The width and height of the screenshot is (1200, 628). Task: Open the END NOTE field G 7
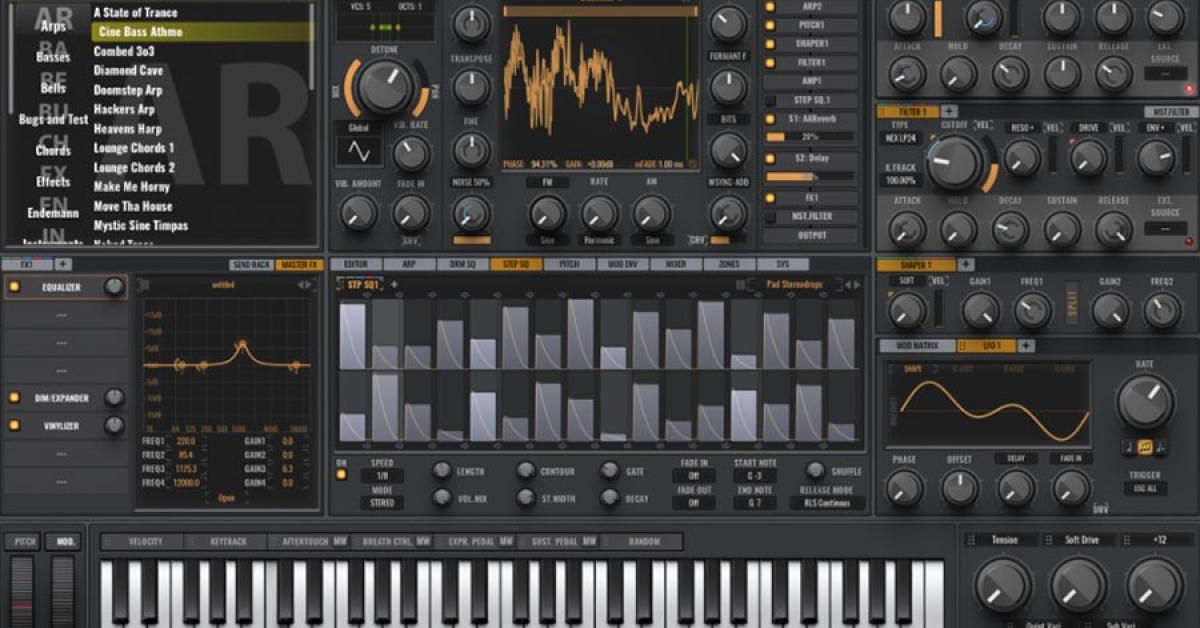(x=754, y=503)
